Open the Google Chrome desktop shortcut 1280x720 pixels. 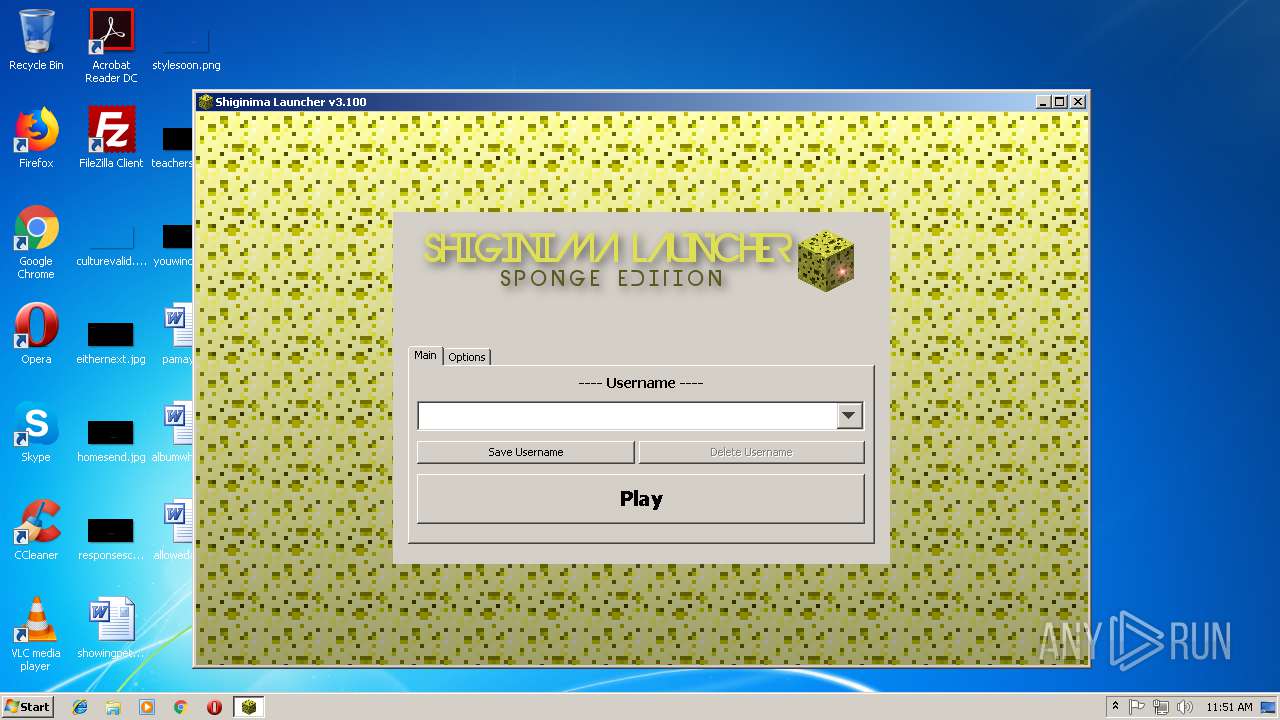coord(36,242)
